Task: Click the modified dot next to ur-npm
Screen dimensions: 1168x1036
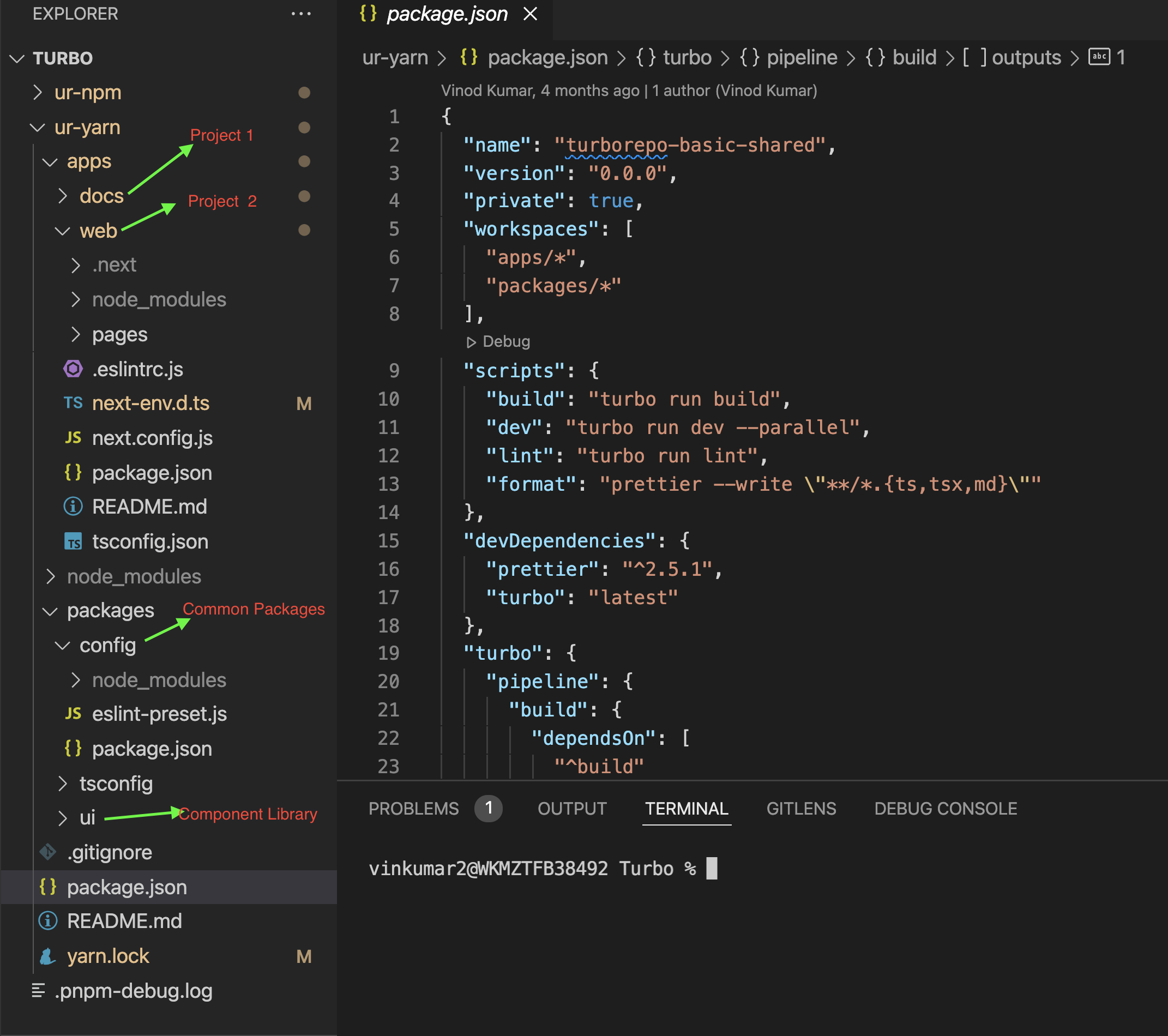Action: tap(304, 93)
